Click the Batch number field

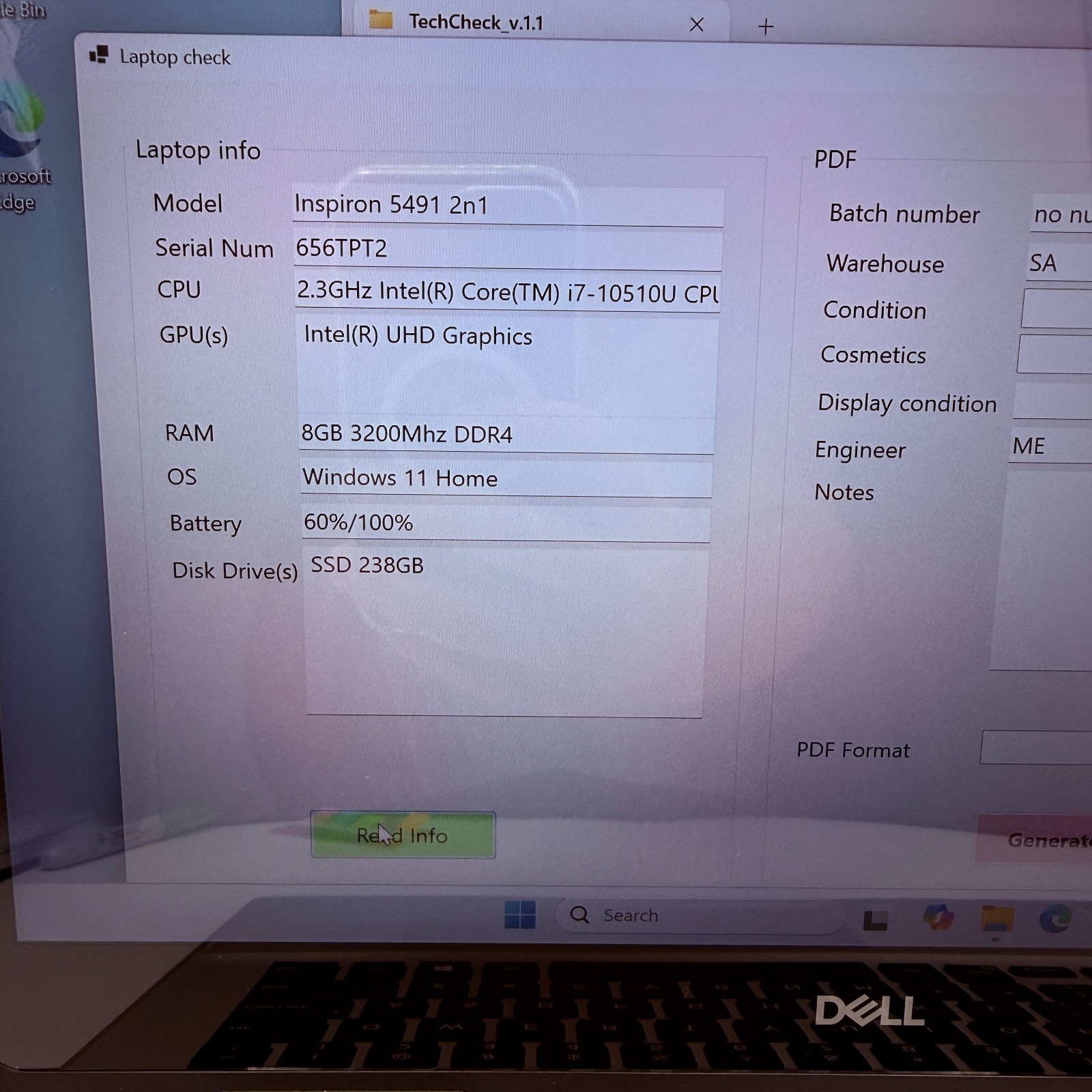(x=1061, y=214)
